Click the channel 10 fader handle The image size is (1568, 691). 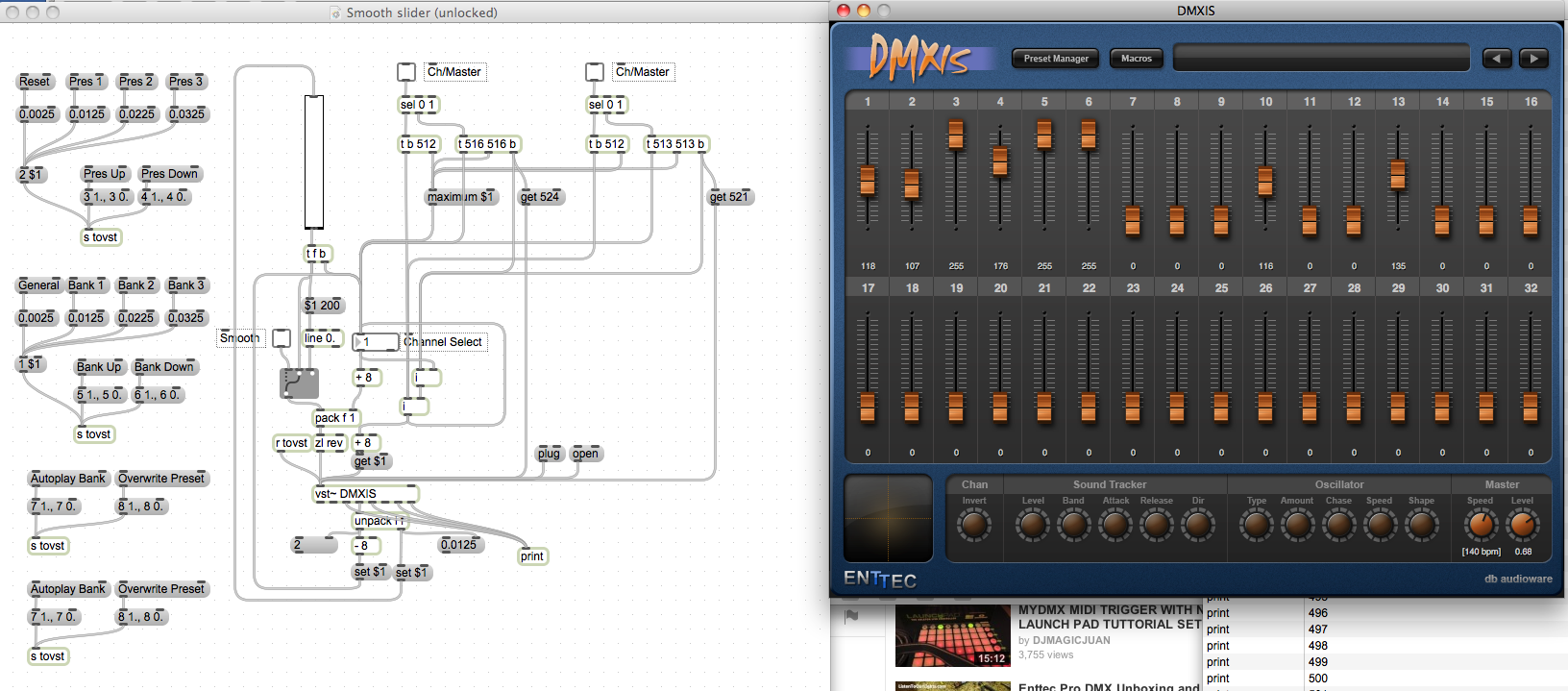(x=1265, y=181)
